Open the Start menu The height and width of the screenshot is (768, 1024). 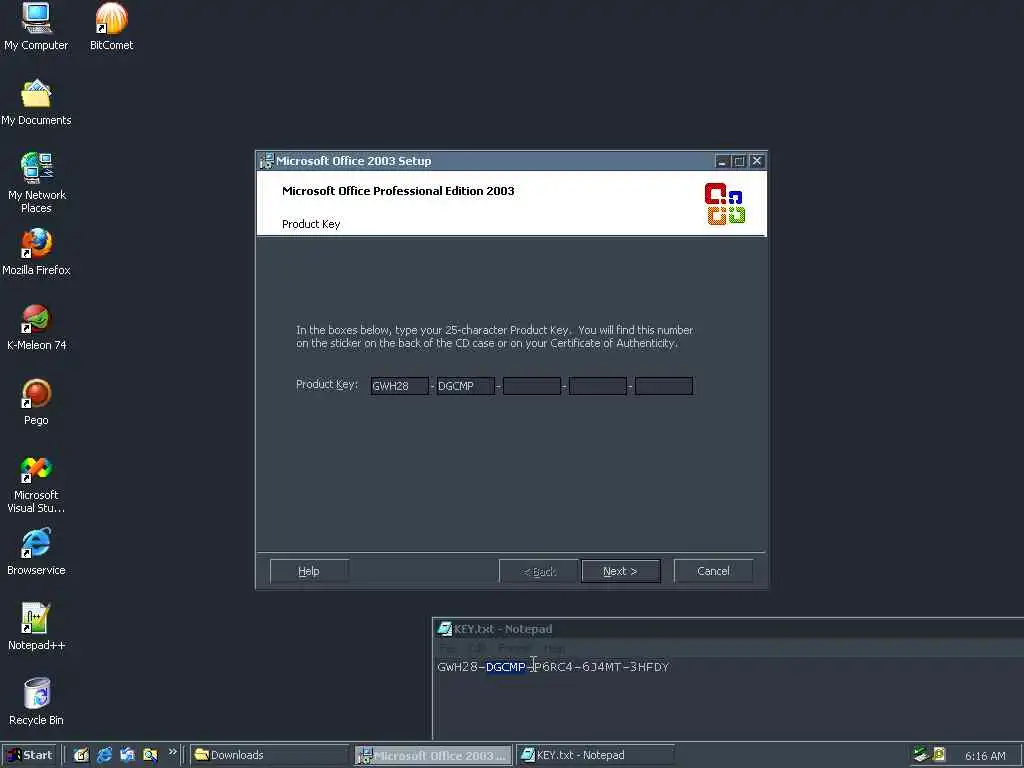[x=29, y=755]
